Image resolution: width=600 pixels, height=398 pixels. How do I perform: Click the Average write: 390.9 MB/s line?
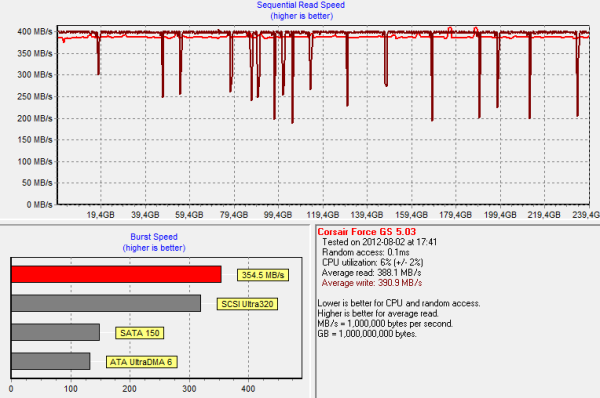[372, 283]
